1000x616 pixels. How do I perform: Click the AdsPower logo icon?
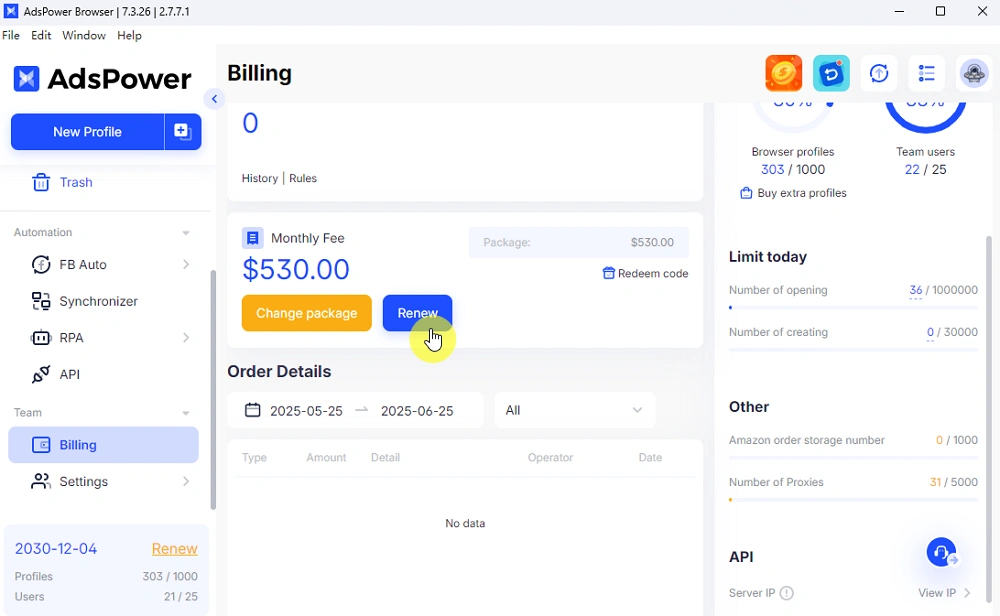26,79
